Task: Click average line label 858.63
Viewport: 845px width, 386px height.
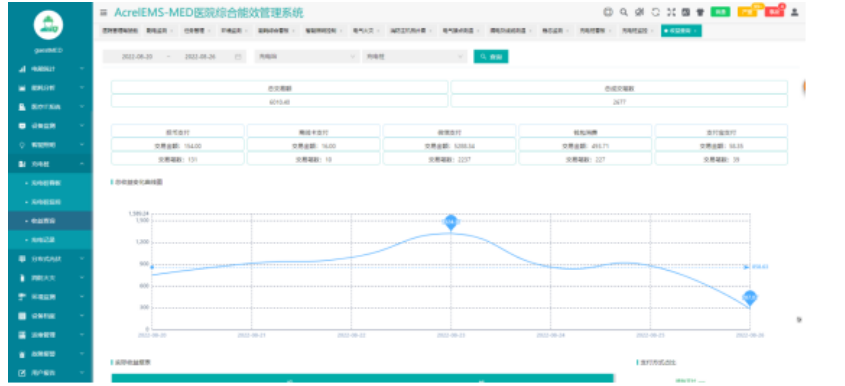Action: coord(760,267)
